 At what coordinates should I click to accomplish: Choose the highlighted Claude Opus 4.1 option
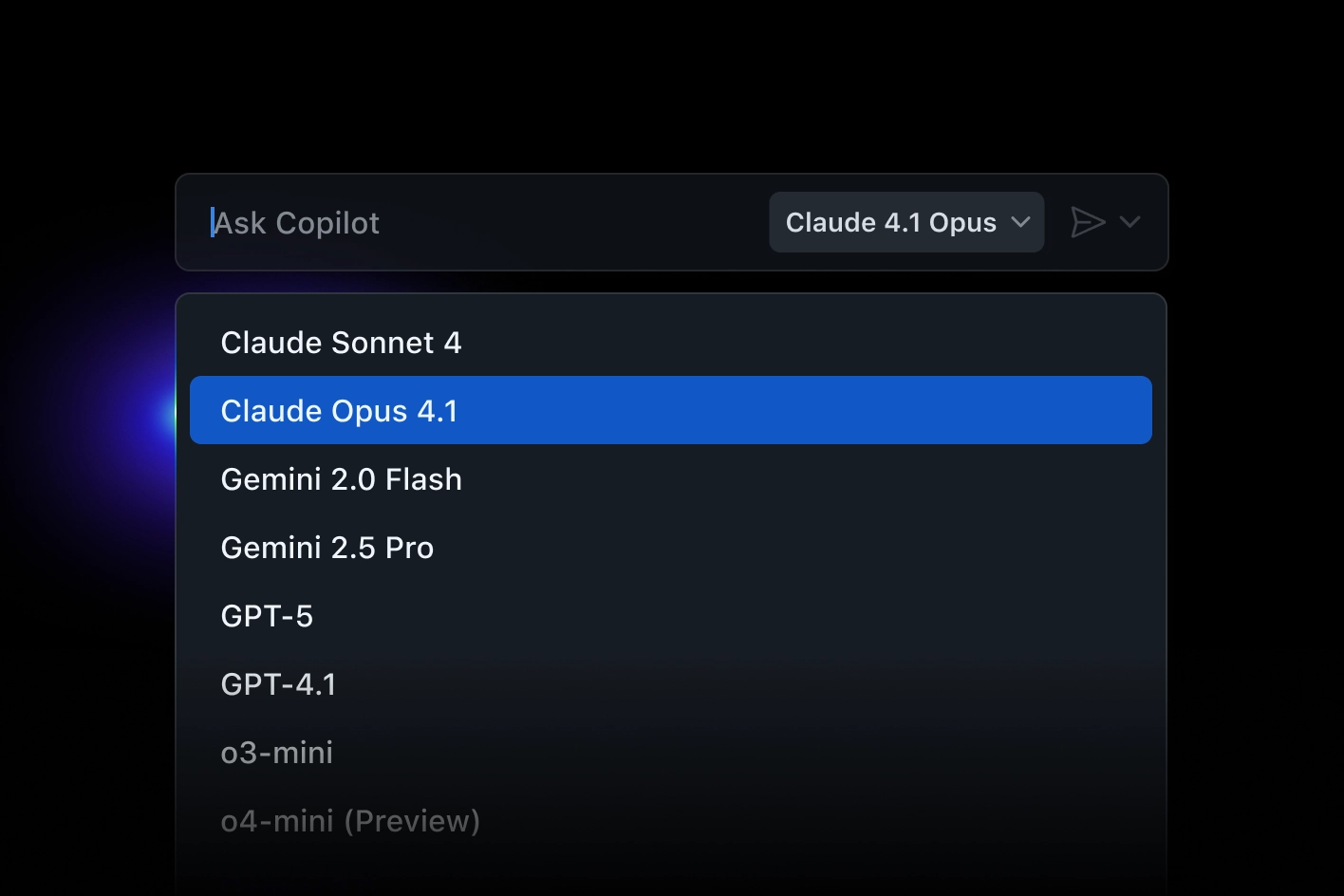670,410
